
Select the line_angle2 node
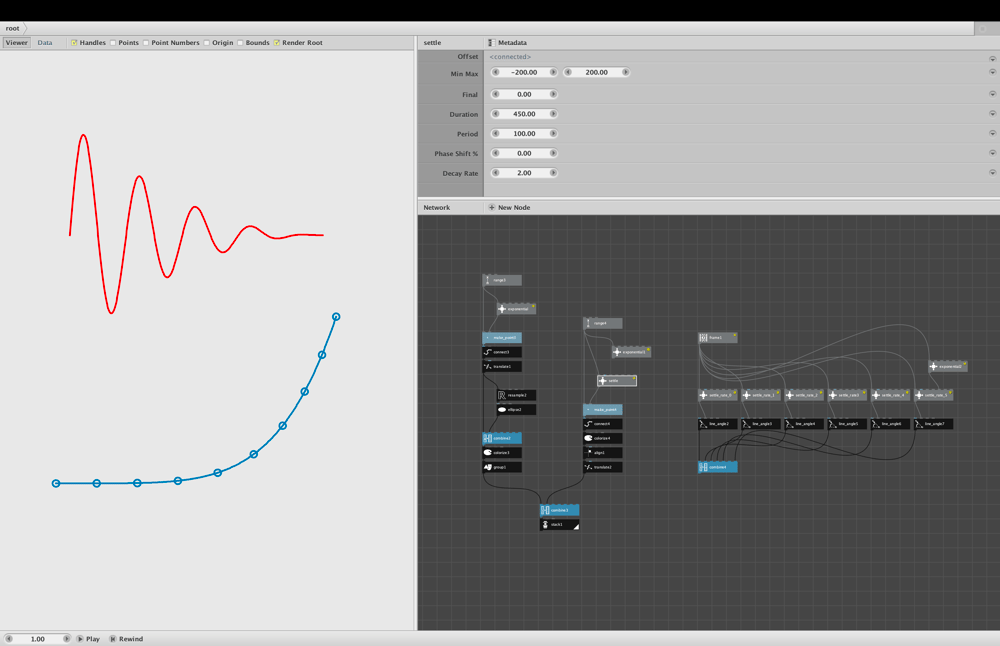click(x=717, y=424)
